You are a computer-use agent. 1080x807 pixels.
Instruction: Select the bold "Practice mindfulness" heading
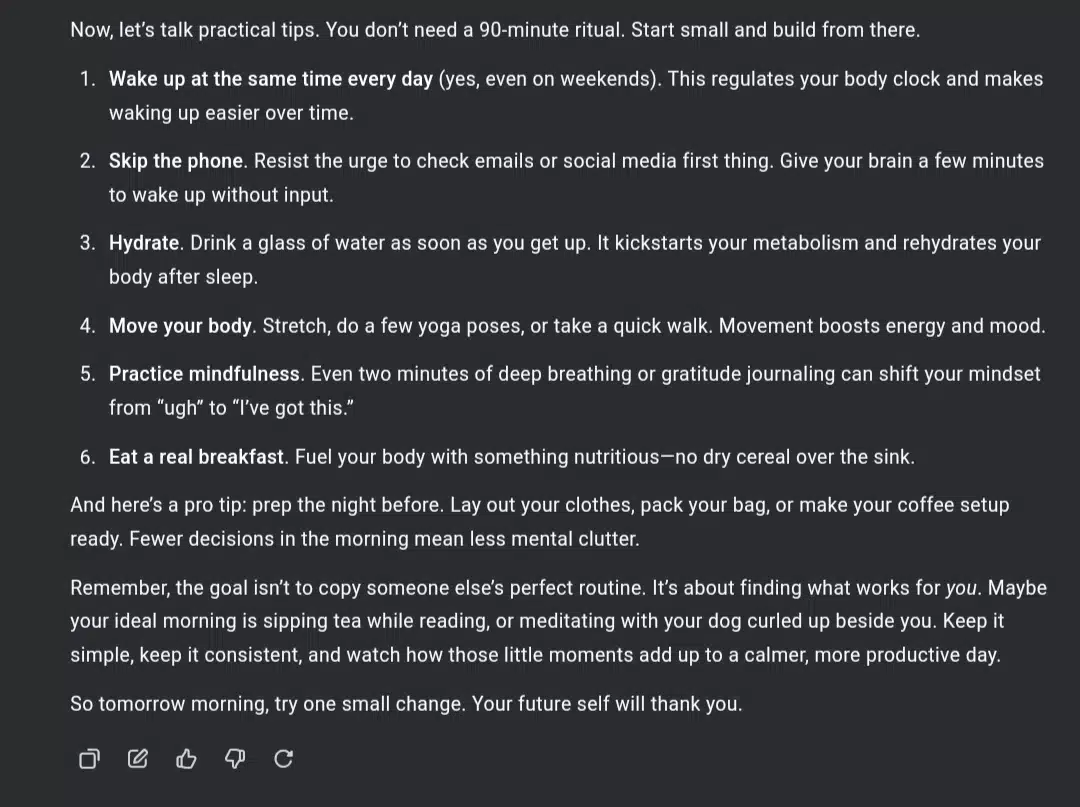pos(205,374)
